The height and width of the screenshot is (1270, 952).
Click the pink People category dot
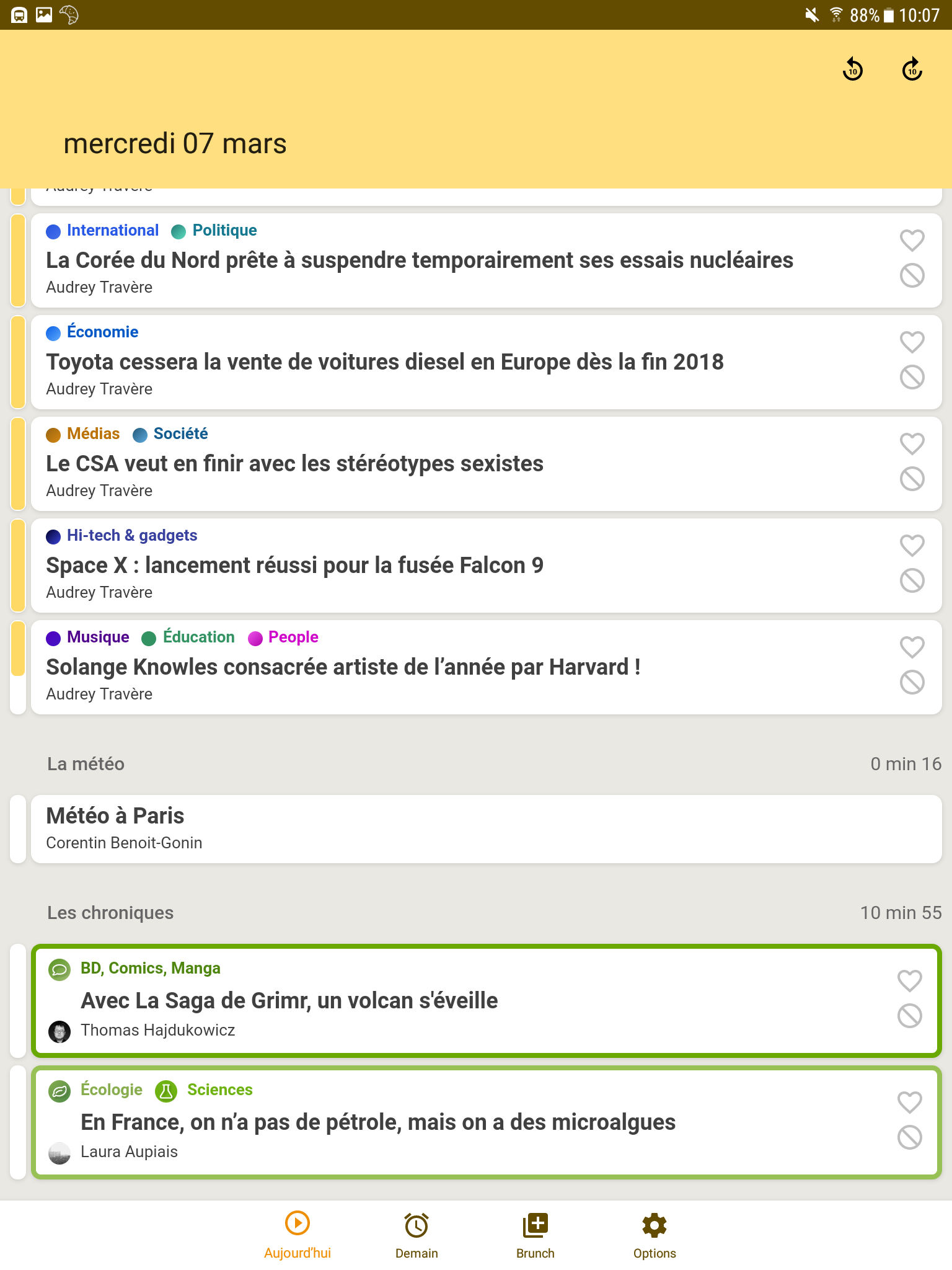(255, 638)
